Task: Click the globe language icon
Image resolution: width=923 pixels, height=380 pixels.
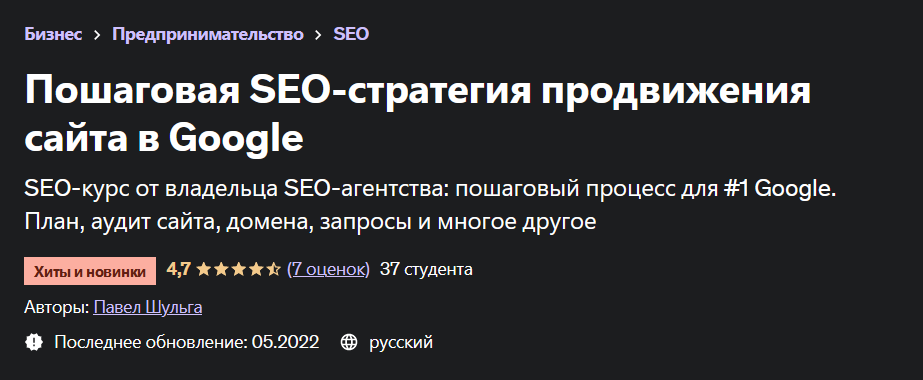Action: pyautogui.click(x=349, y=342)
